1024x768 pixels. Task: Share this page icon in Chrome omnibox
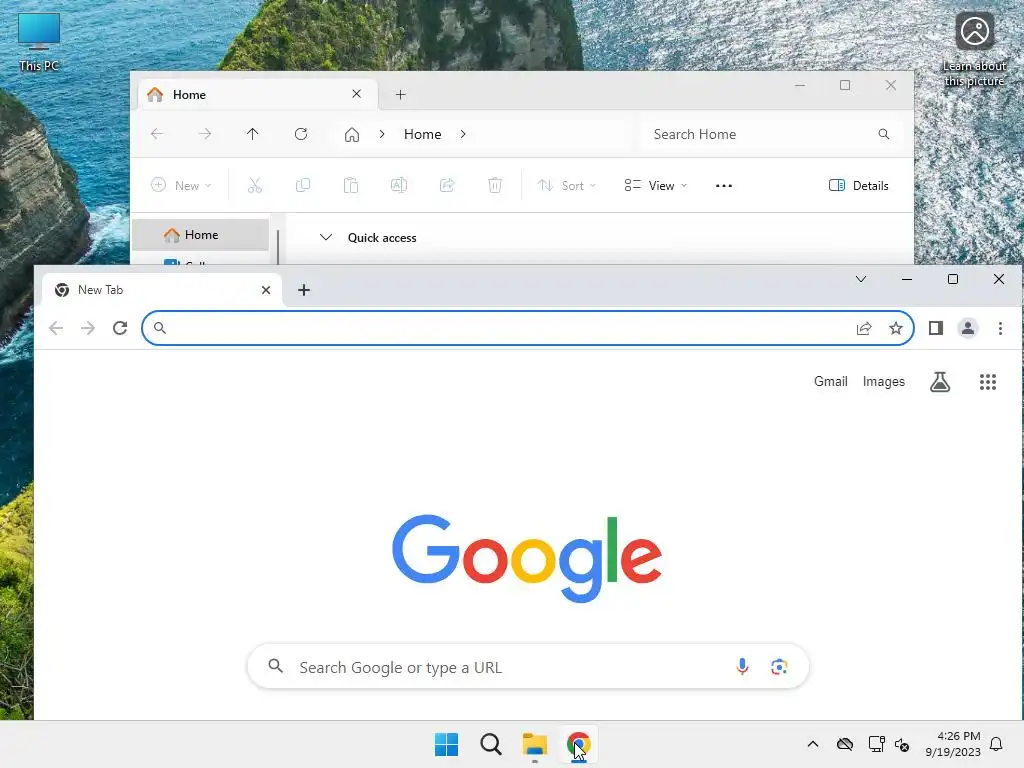(x=864, y=328)
